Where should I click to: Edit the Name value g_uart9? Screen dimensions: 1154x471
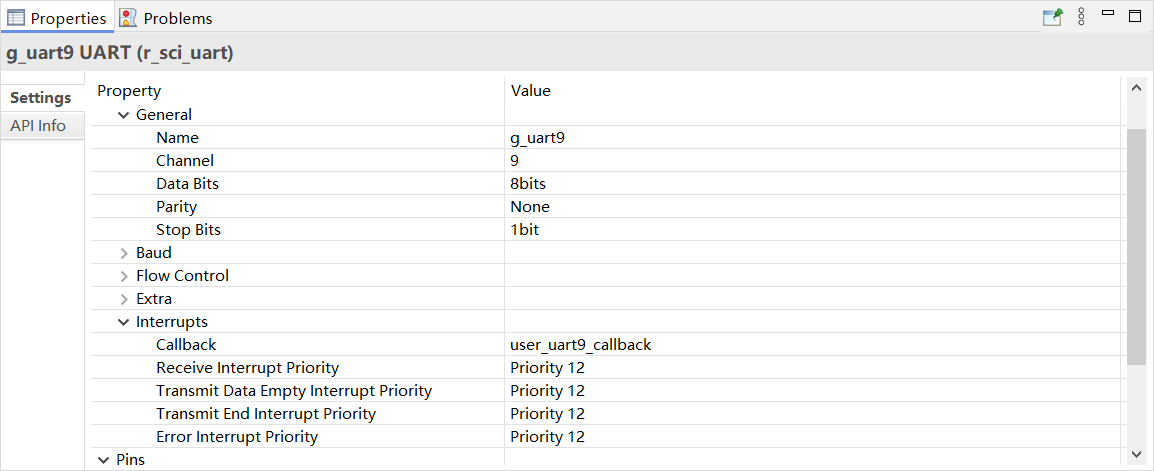pos(537,138)
